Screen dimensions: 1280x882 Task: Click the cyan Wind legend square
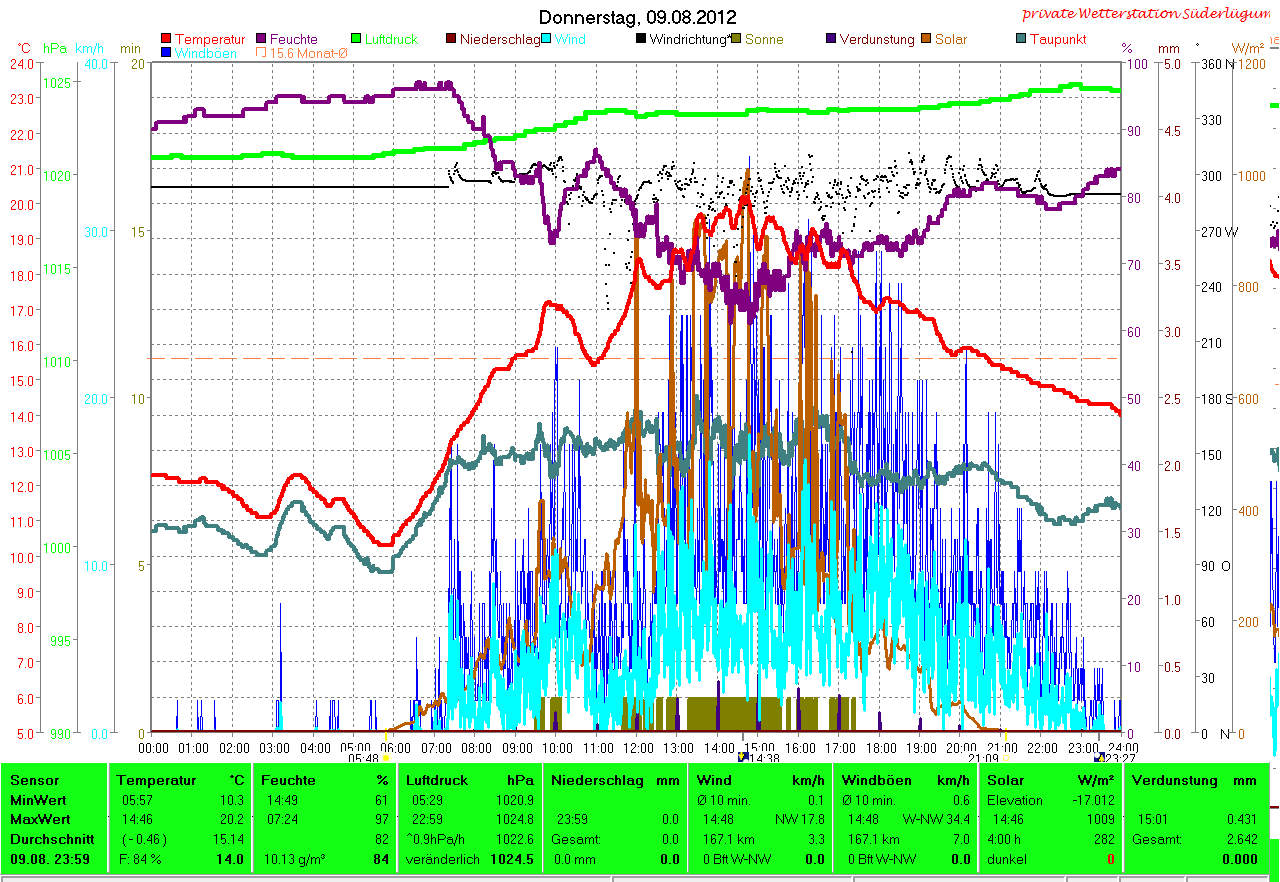point(548,39)
